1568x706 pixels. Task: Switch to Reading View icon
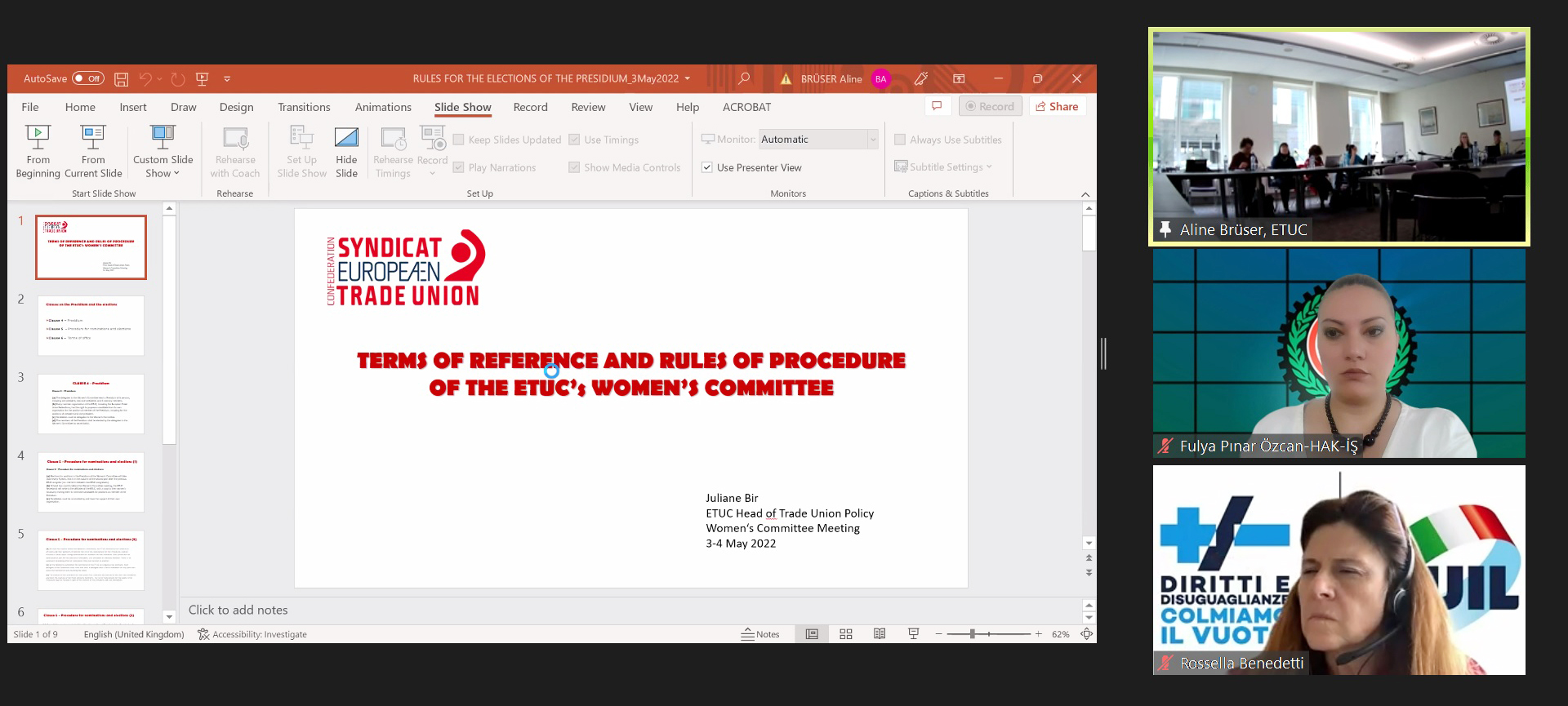(x=880, y=634)
